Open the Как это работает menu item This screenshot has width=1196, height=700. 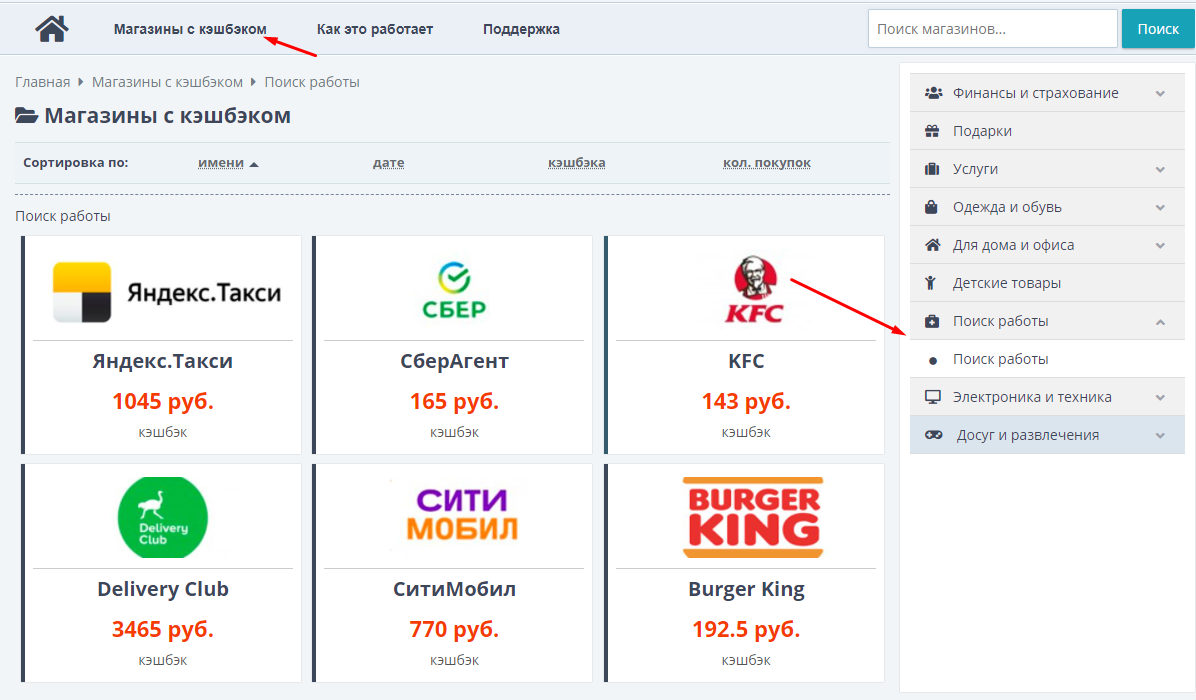point(375,29)
